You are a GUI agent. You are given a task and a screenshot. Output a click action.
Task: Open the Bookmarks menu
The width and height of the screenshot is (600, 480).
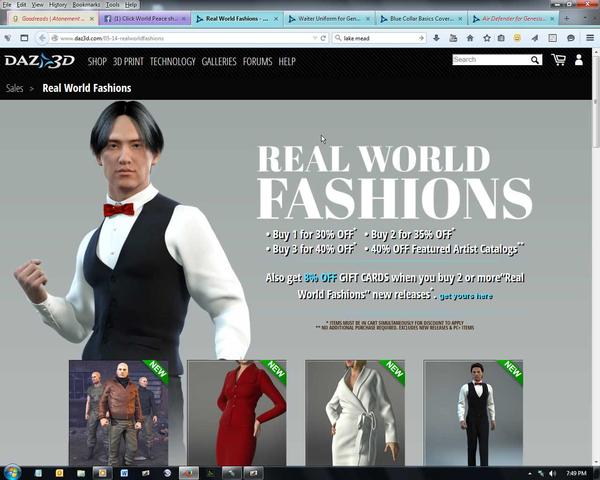(x=86, y=5)
